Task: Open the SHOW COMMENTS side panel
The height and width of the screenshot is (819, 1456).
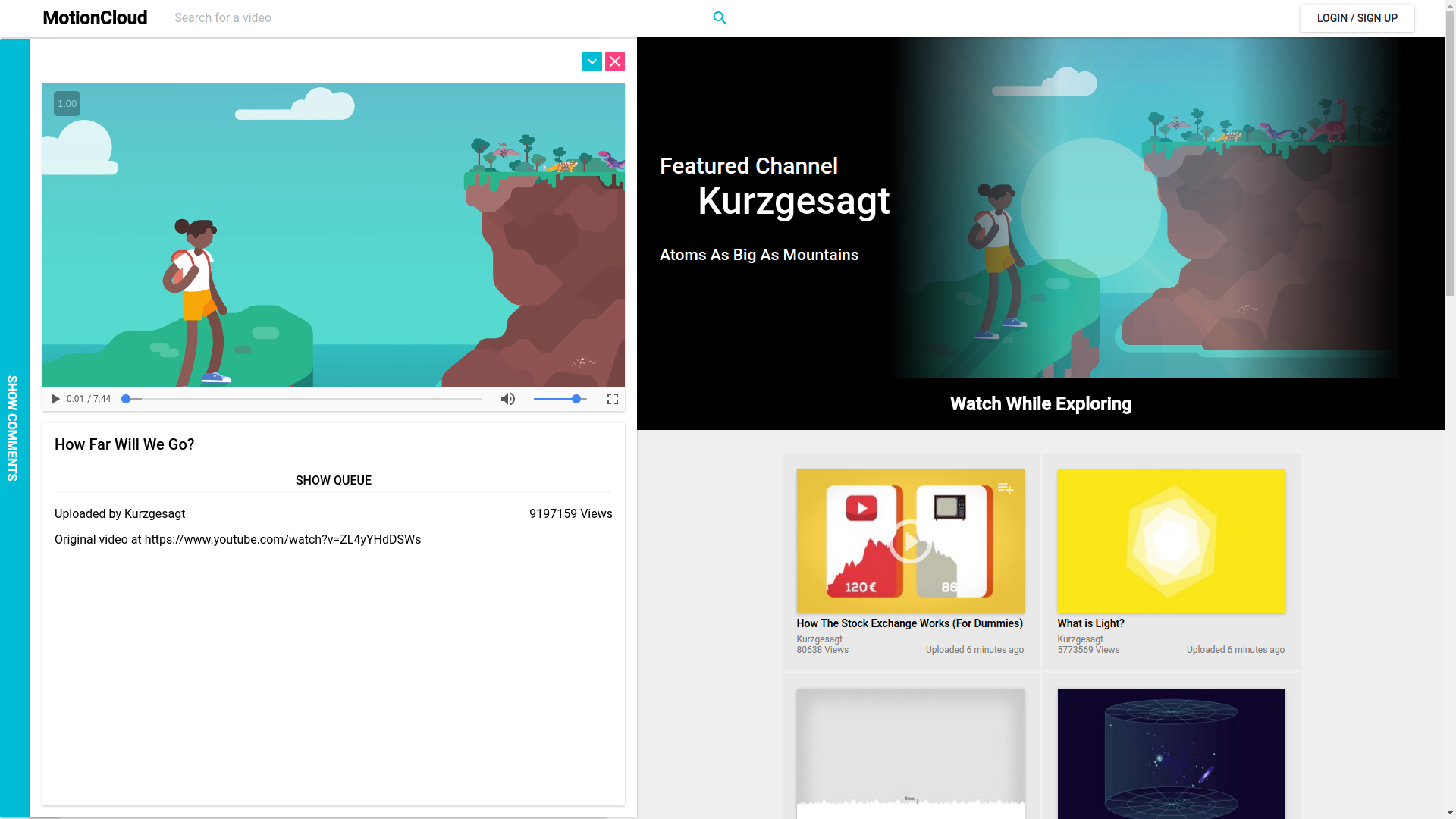Action: (x=13, y=428)
